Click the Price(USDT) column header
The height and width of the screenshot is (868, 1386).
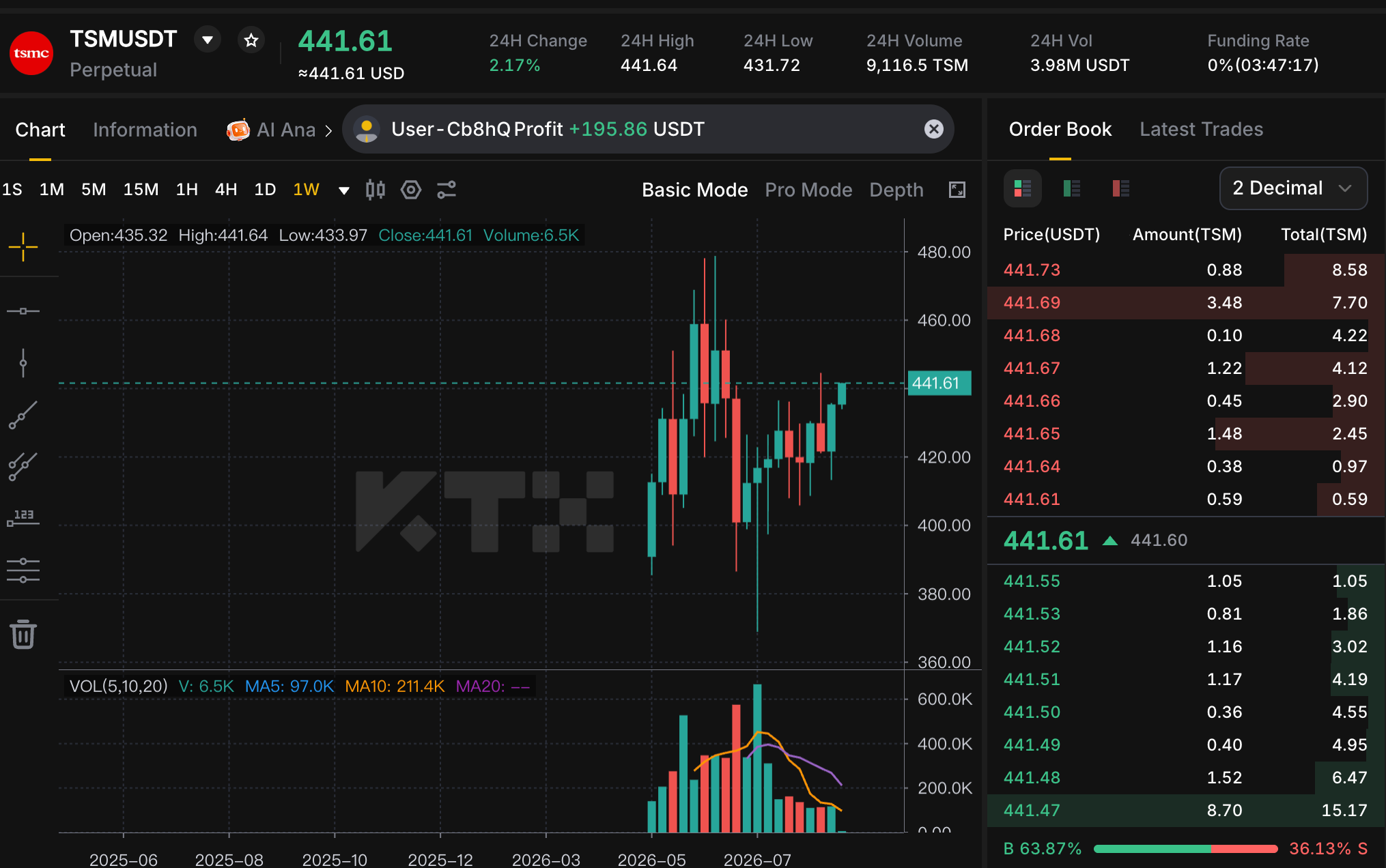(x=1051, y=235)
